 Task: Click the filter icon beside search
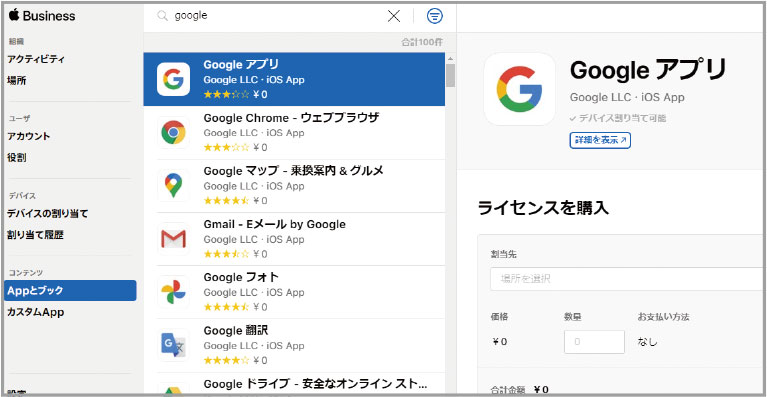[434, 16]
